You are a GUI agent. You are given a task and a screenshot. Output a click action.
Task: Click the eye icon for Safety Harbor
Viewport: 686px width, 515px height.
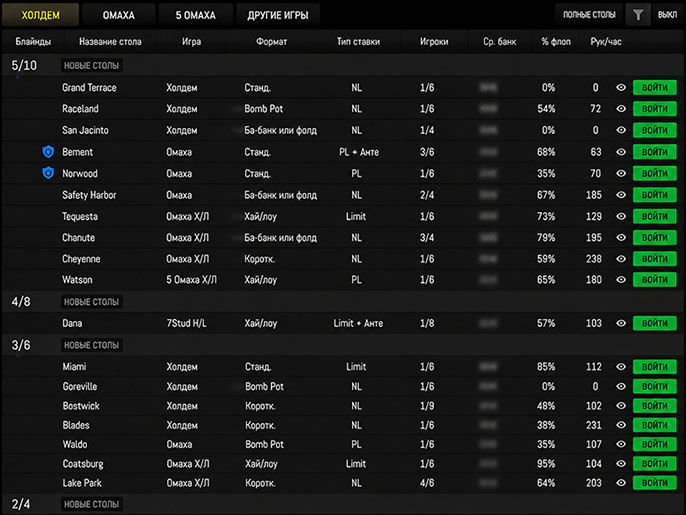click(621, 195)
